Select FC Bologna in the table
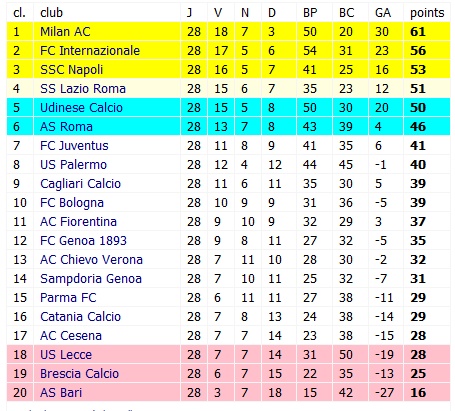 click(x=72, y=203)
